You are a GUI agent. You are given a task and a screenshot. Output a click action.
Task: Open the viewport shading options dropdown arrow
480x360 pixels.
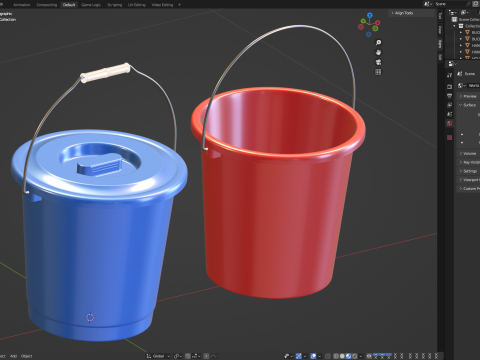361,356
